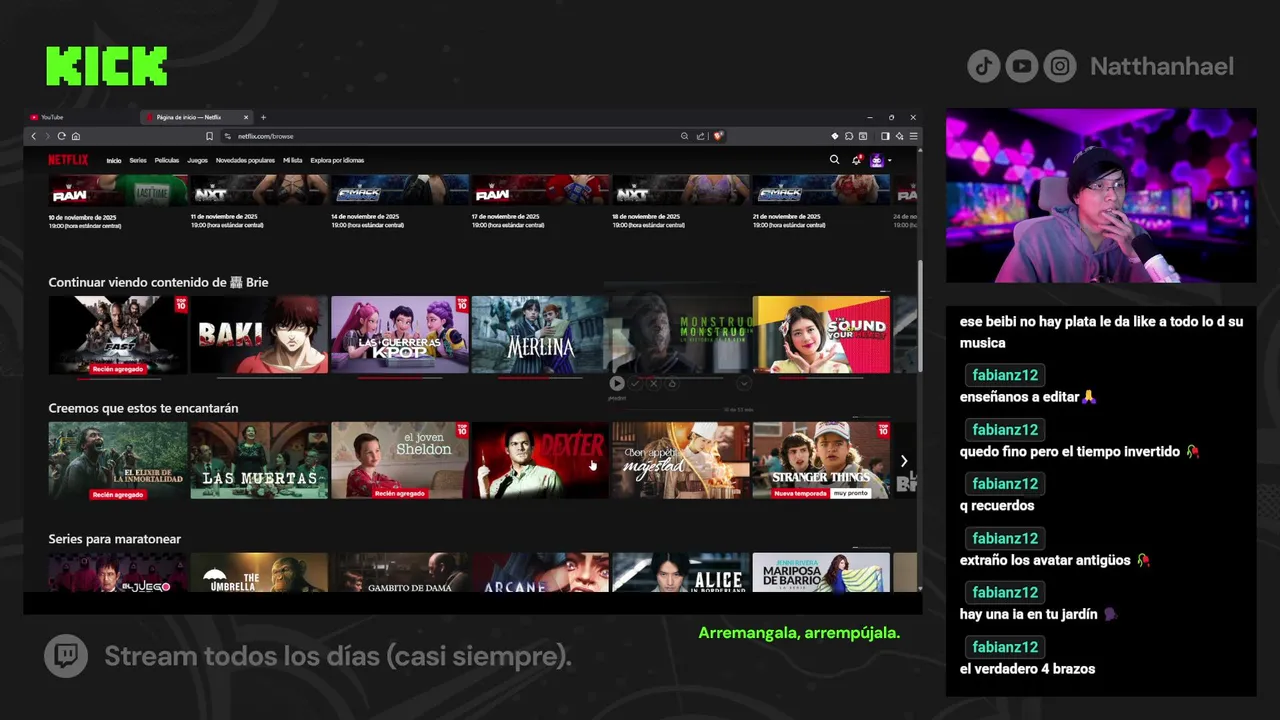Click the TikTok icon in stream overlay
This screenshot has height=720, width=1280.
point(983,67)
